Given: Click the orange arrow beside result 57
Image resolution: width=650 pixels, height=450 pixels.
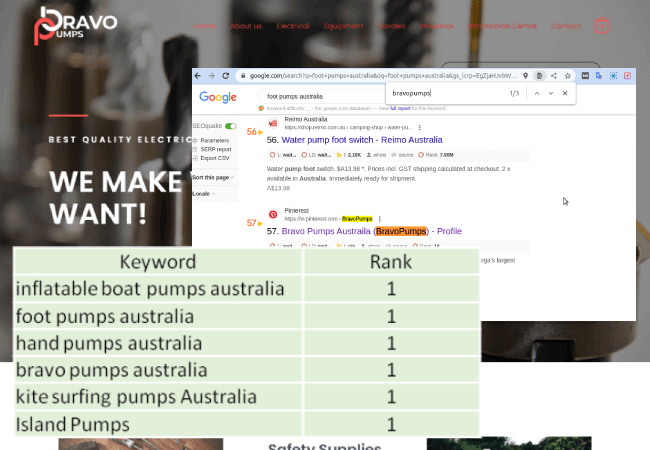Looking at the screenshot, I should click(261, 223).
